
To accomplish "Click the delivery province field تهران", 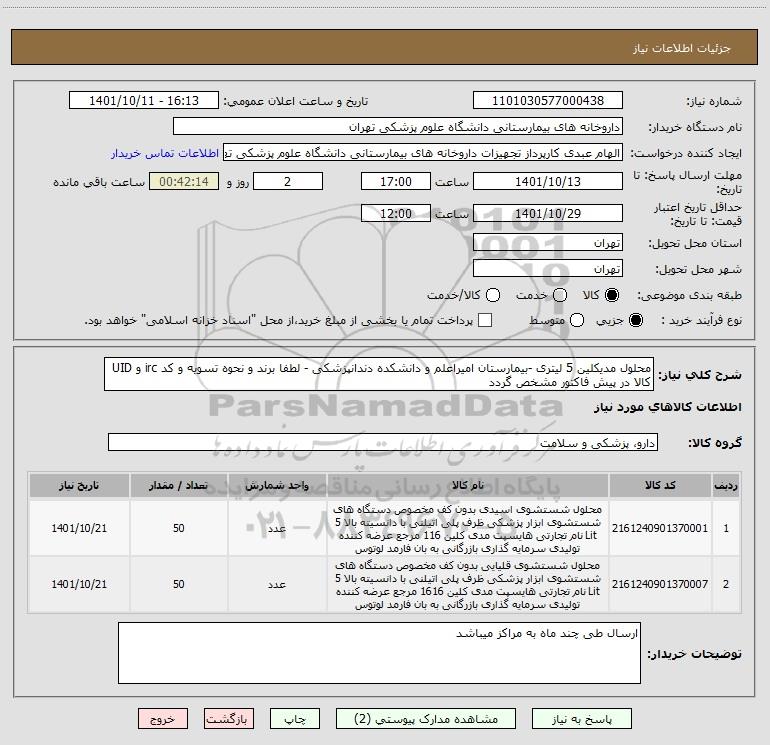I will pos(548,243).
